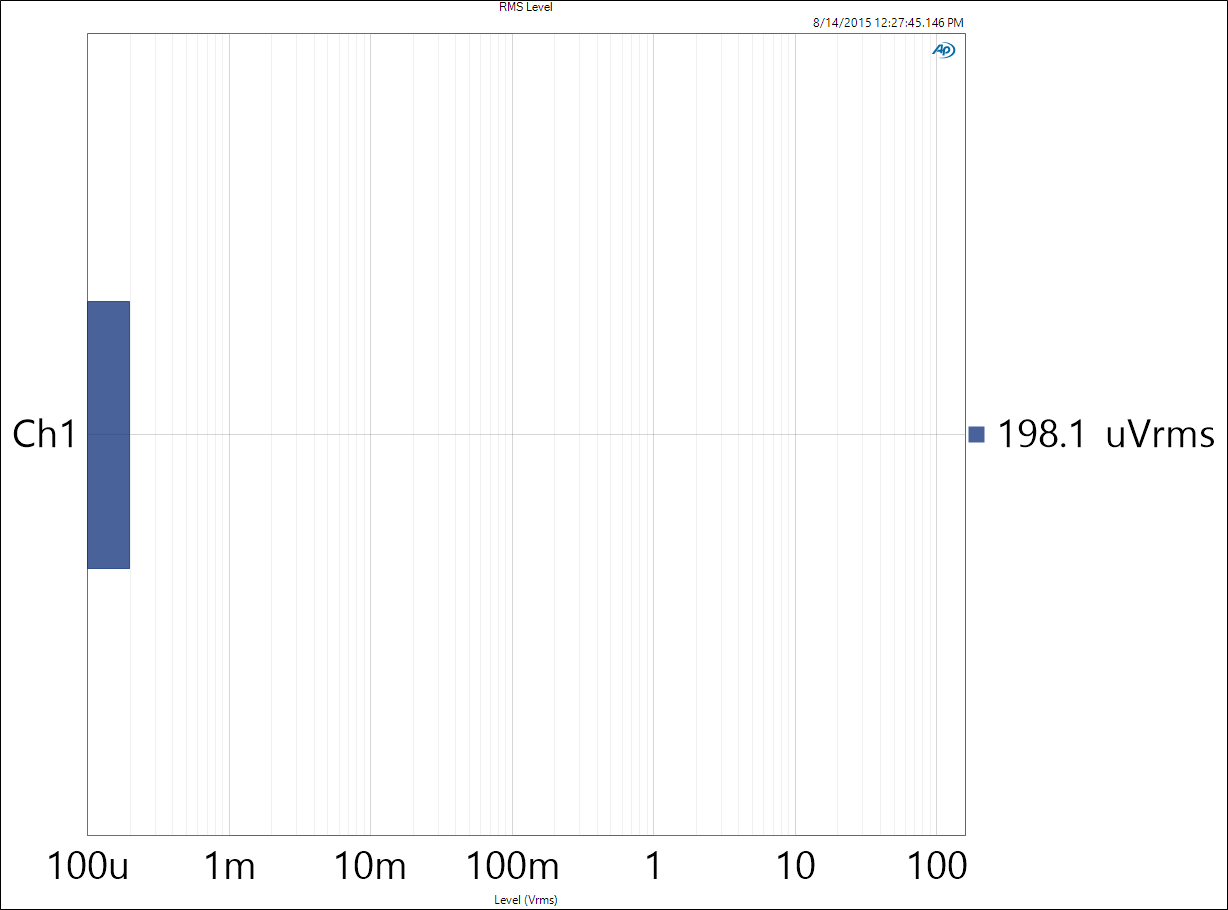Viewport: 1228px width, 910px height.
Task: Click the 100m axis label
Action: point(512,866)
